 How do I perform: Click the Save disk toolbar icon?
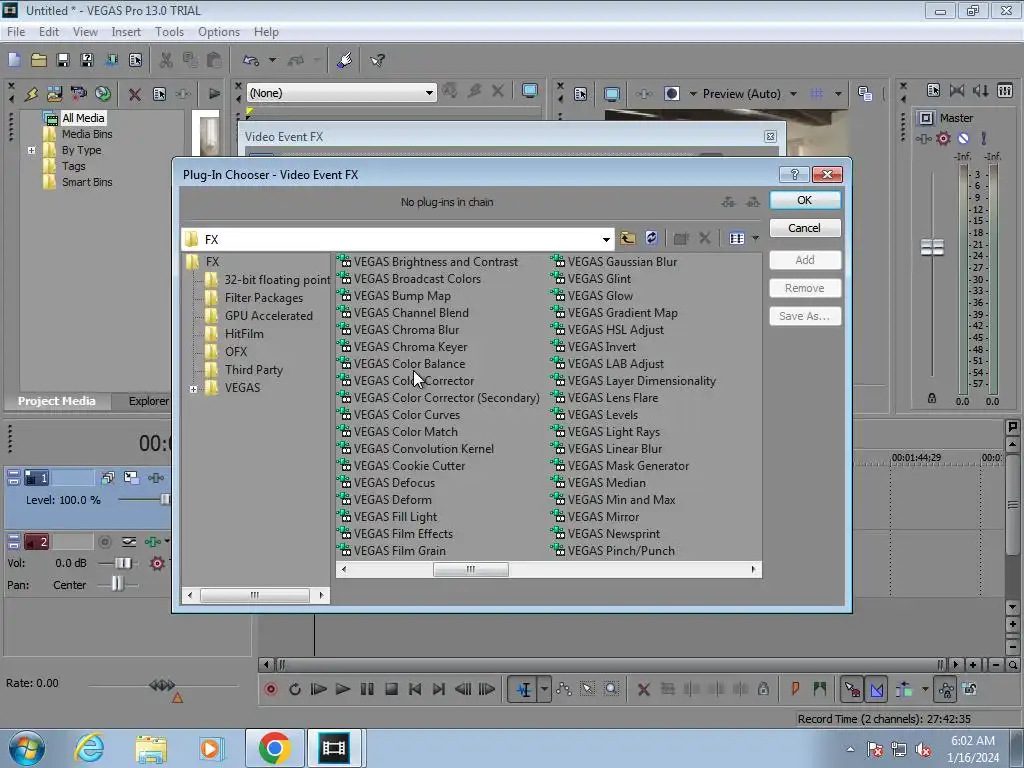[63, 60]
